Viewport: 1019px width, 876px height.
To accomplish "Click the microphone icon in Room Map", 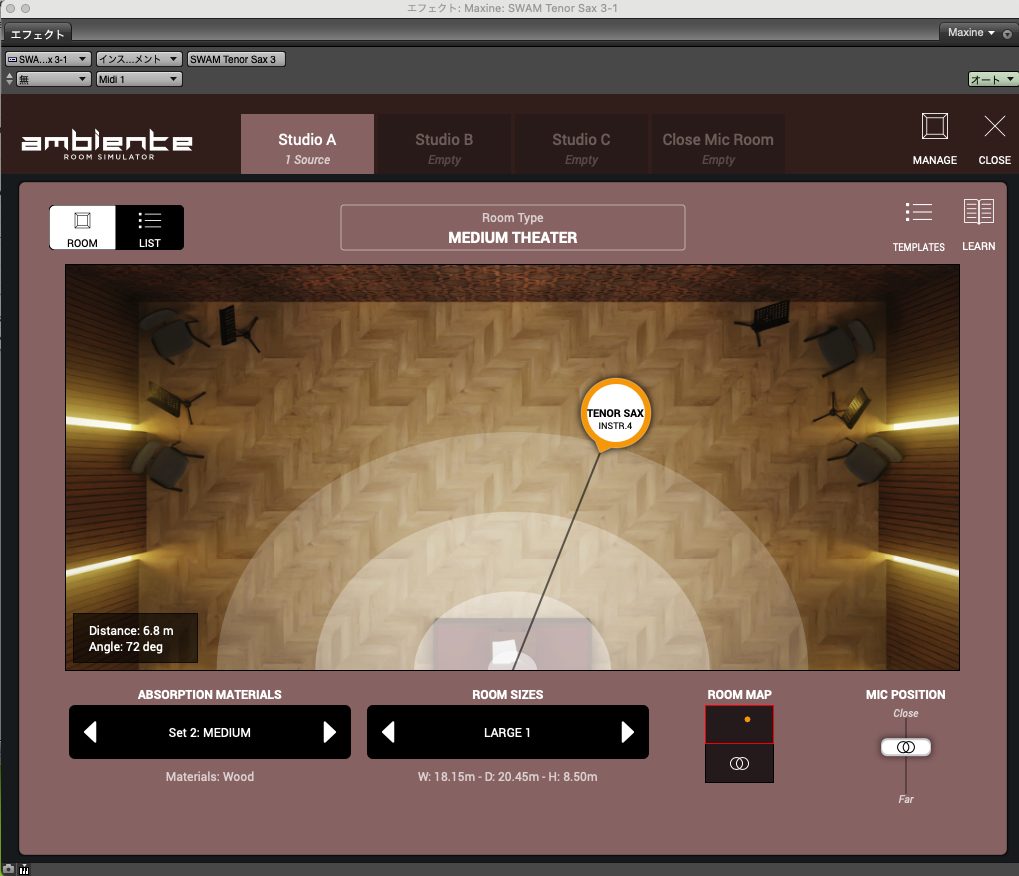I will pos(740,764).
